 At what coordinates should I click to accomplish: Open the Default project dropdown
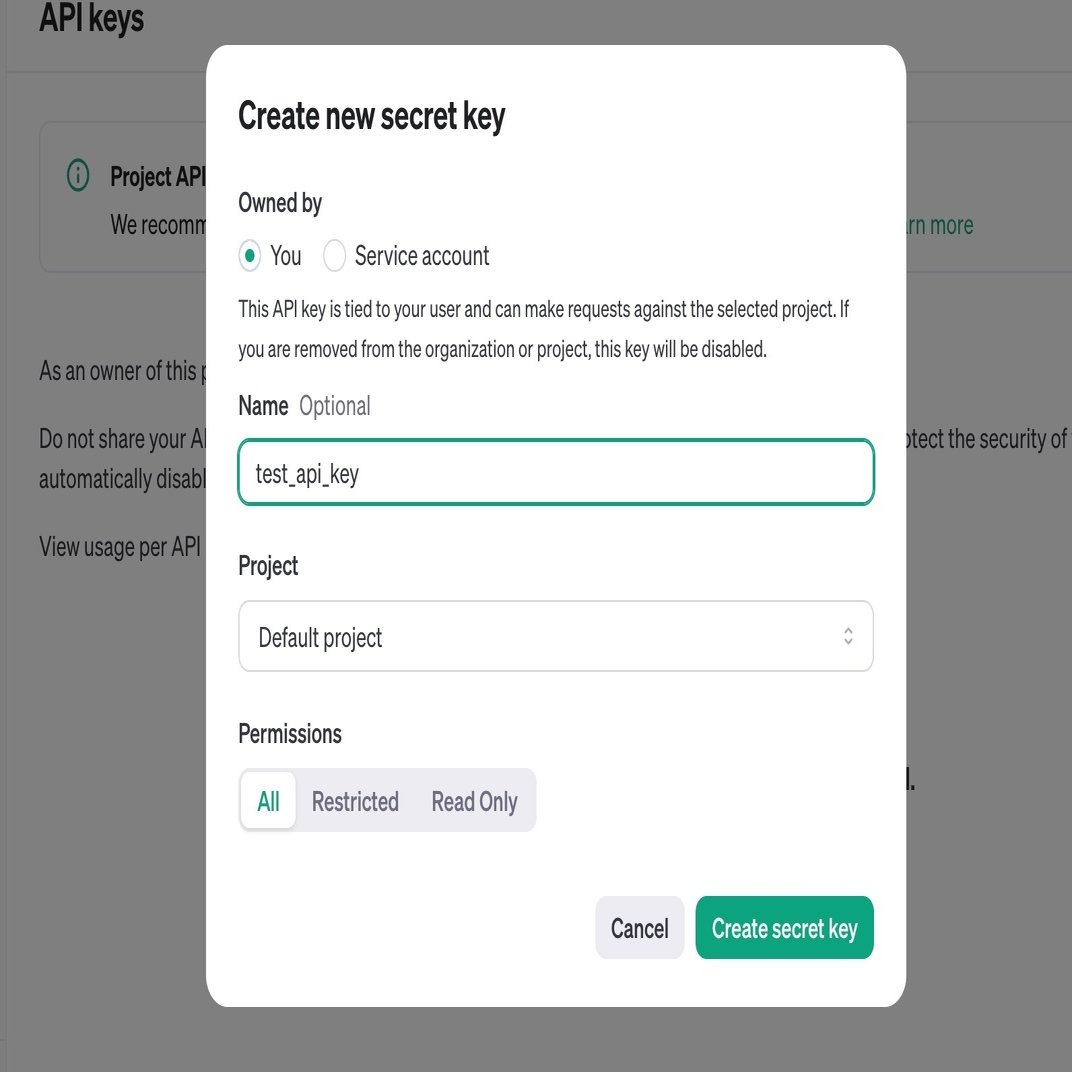coord(555,636)
